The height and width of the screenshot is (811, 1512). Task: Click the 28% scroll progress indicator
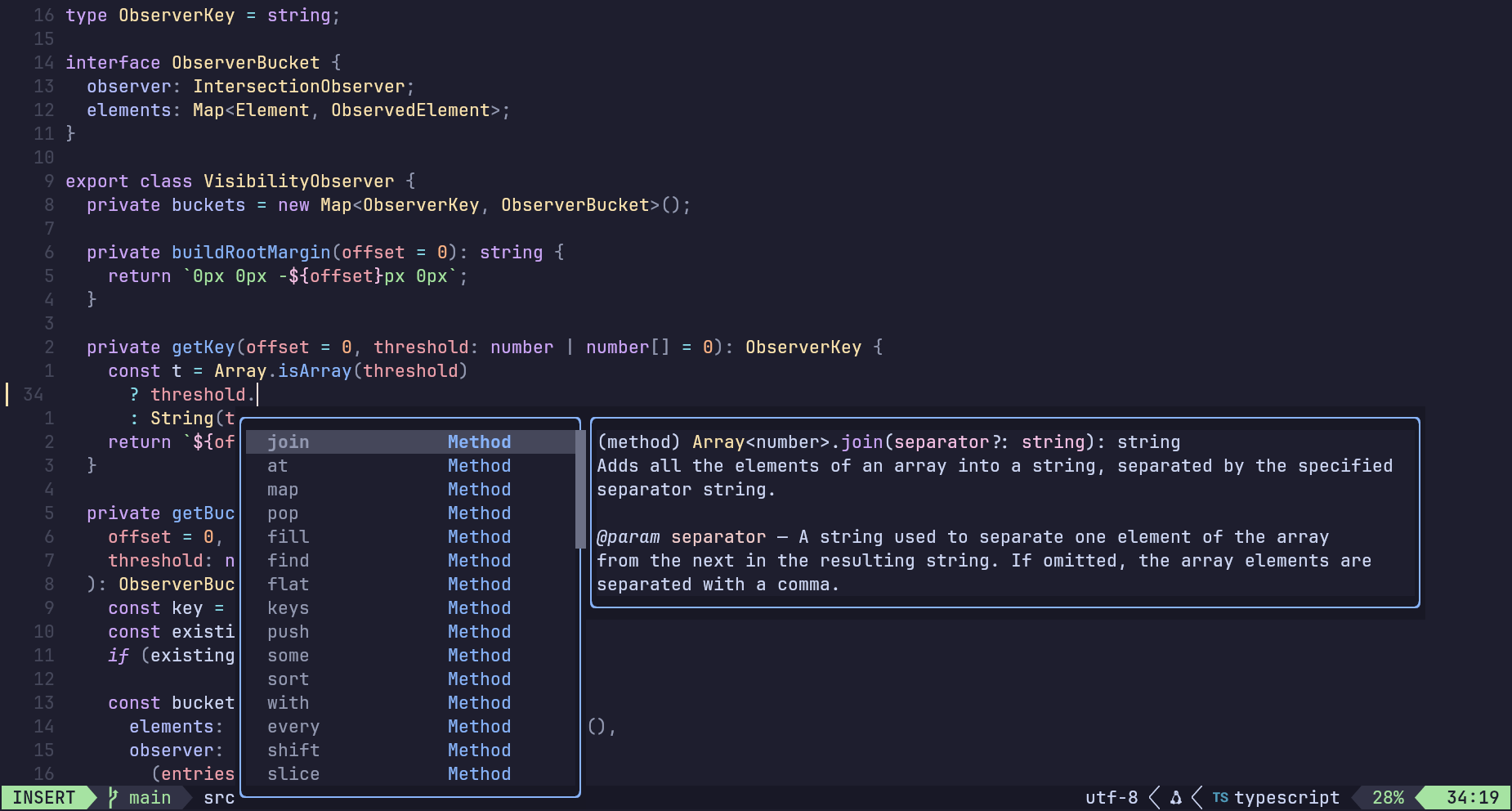coord(1388,797)
